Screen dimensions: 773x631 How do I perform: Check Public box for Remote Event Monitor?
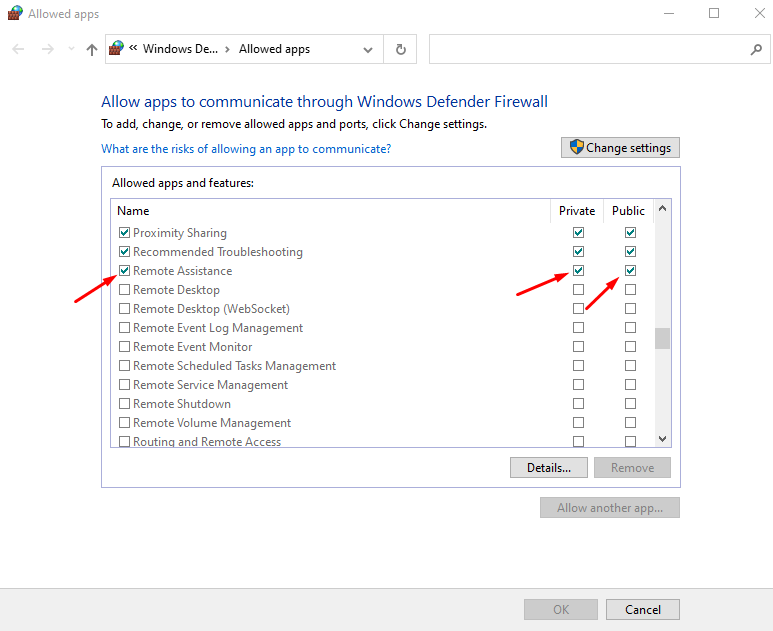[630, 347]
